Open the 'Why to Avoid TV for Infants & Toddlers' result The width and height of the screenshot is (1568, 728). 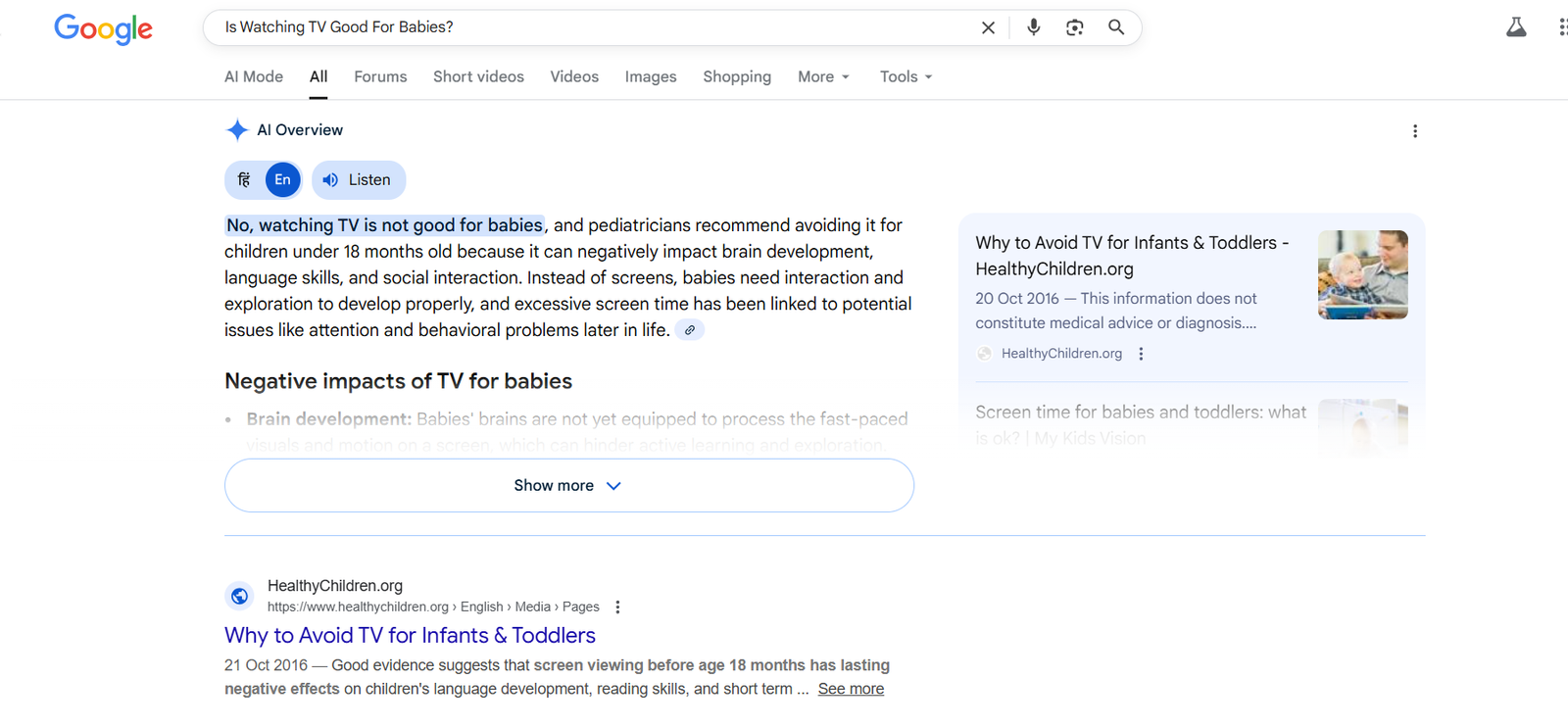(410, 635)
